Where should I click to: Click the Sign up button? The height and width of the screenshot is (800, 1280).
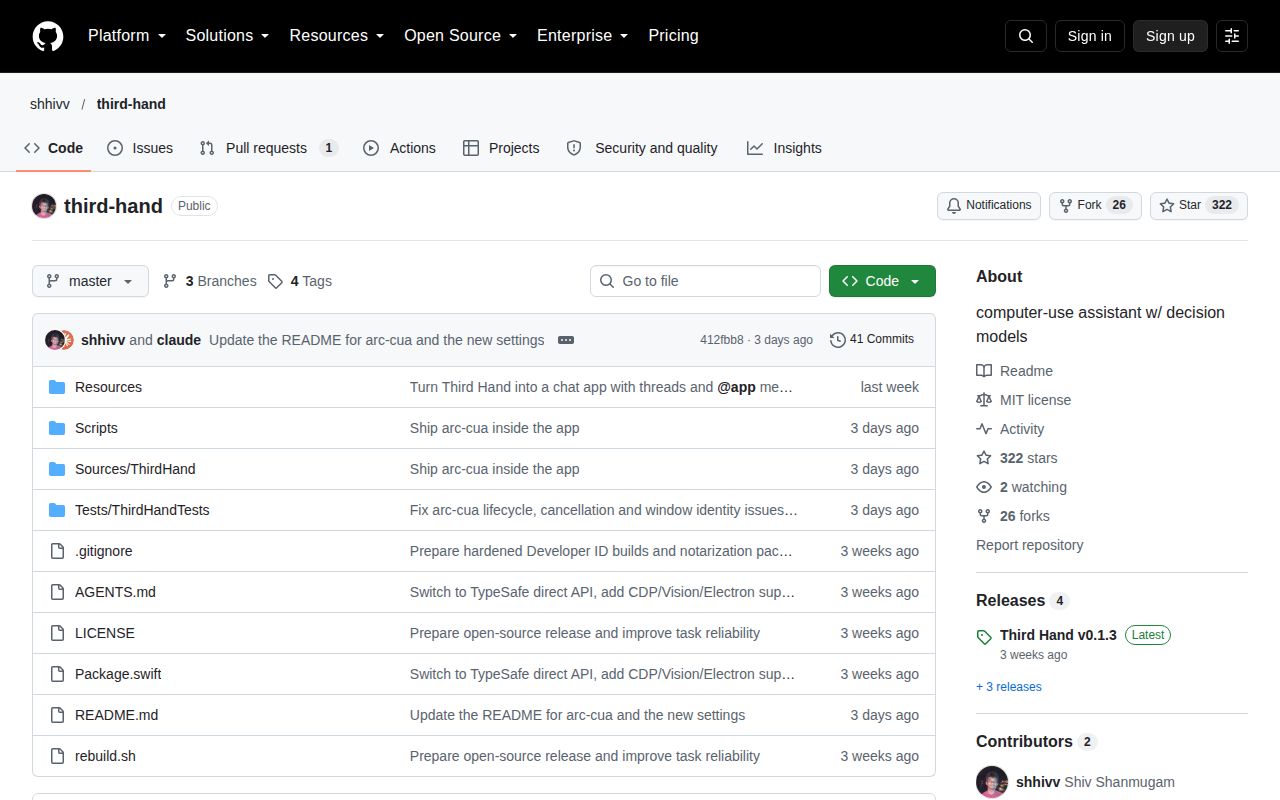(x=1170, y=36)
